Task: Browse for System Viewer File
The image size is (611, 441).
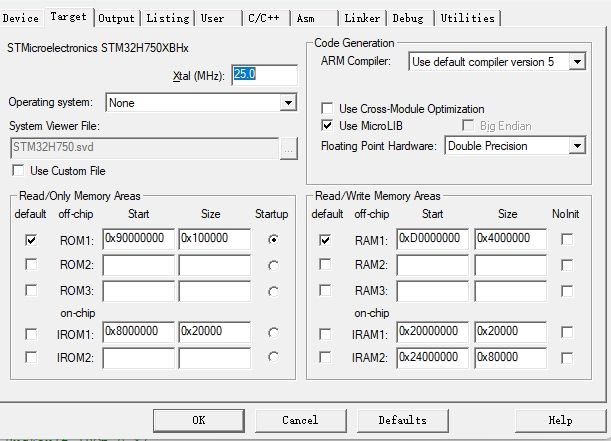Action: coord(289,148)
